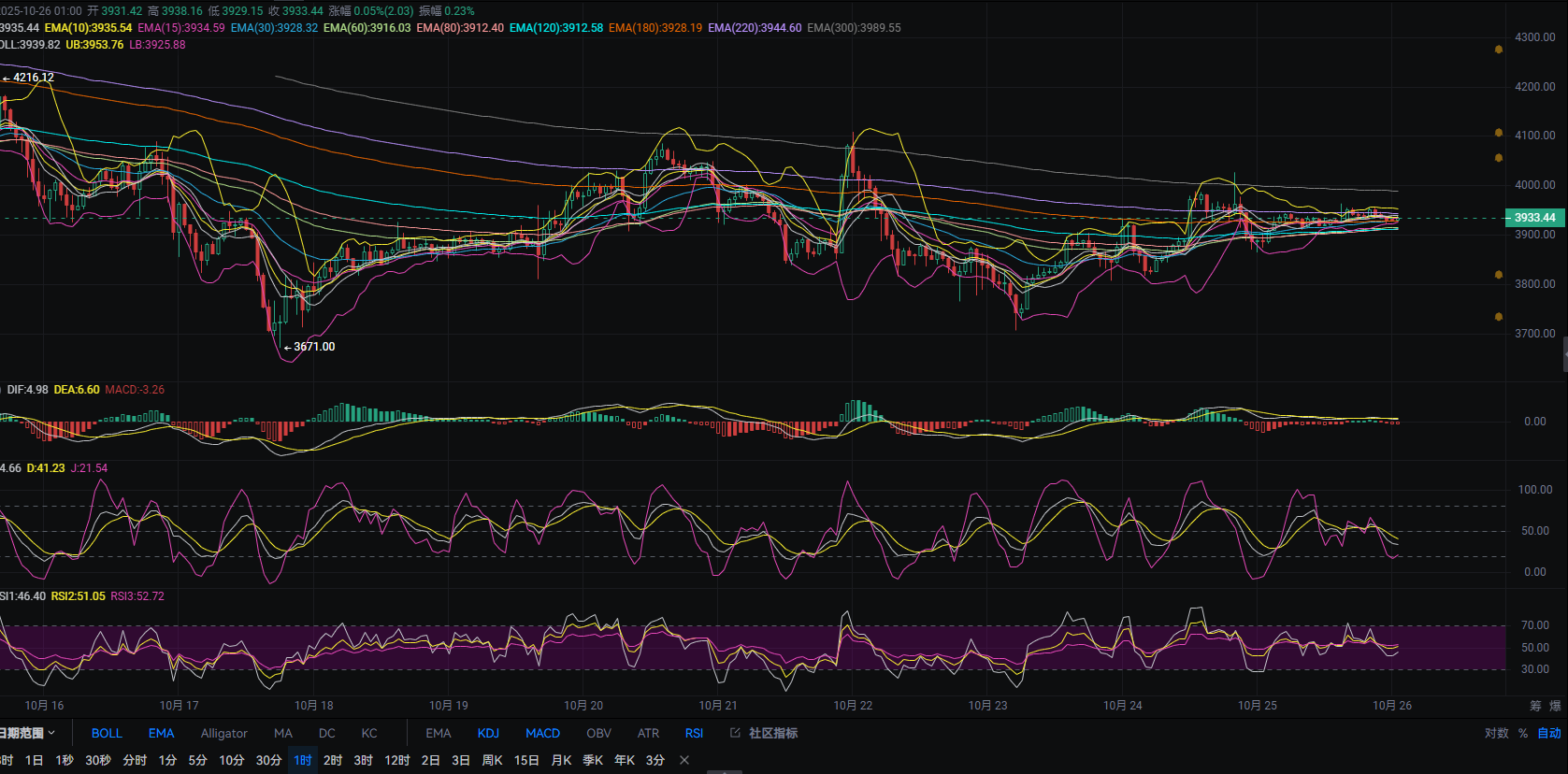Switch to the 5分 timeframe

(x=197, y=760)
